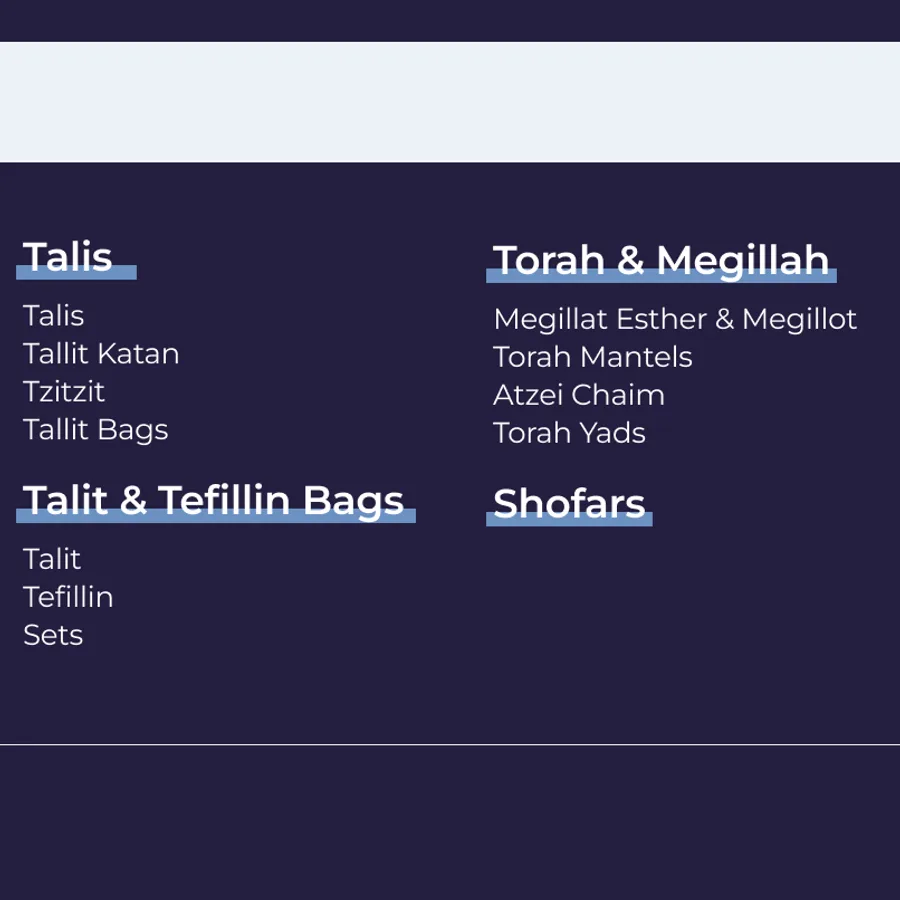
Task: Open the Torah & Megillah heading
Action: point(661,260)
